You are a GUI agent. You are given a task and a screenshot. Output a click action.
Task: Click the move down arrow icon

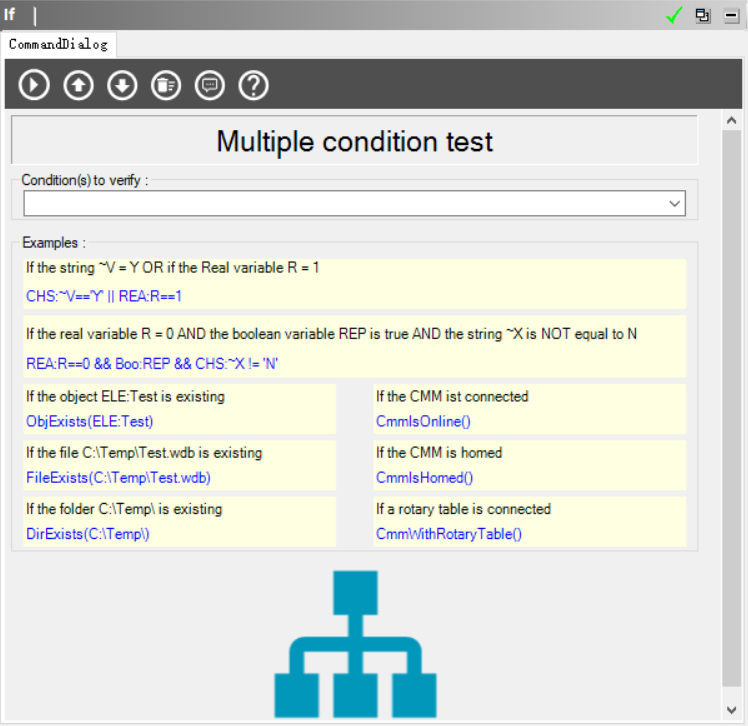122,85
